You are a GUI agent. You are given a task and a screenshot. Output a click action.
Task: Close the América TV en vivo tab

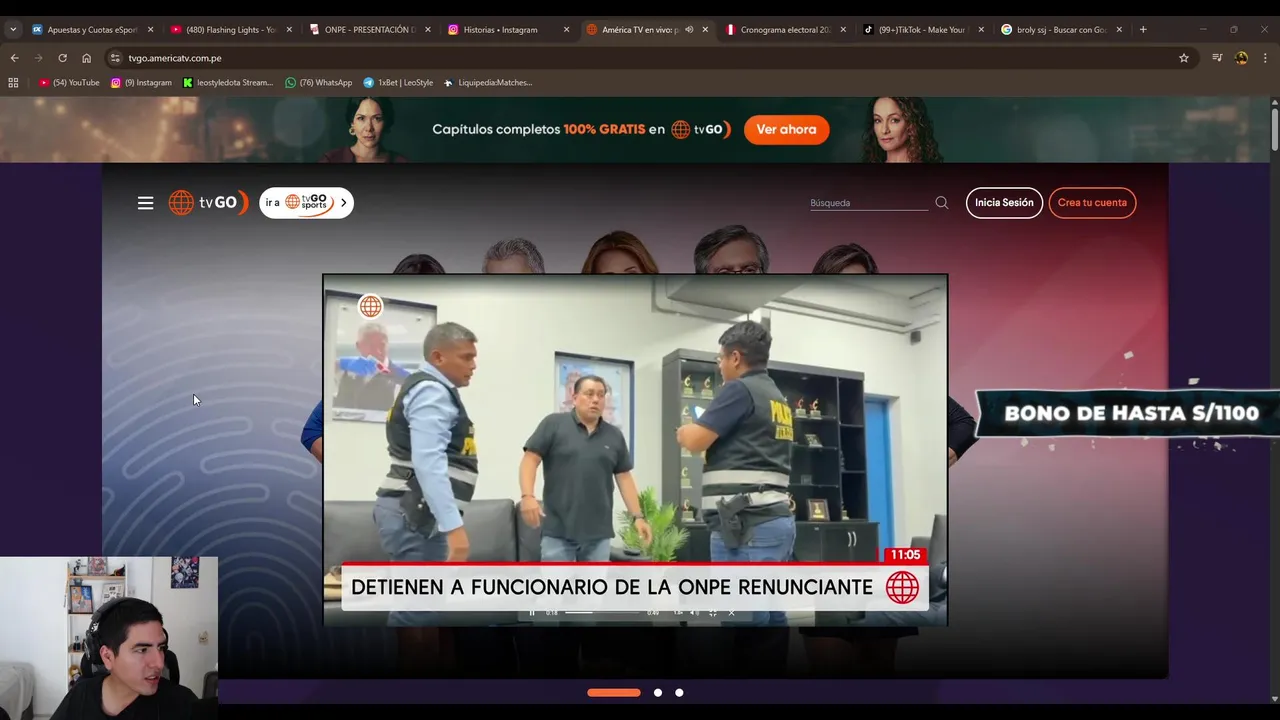click(705, 30)
